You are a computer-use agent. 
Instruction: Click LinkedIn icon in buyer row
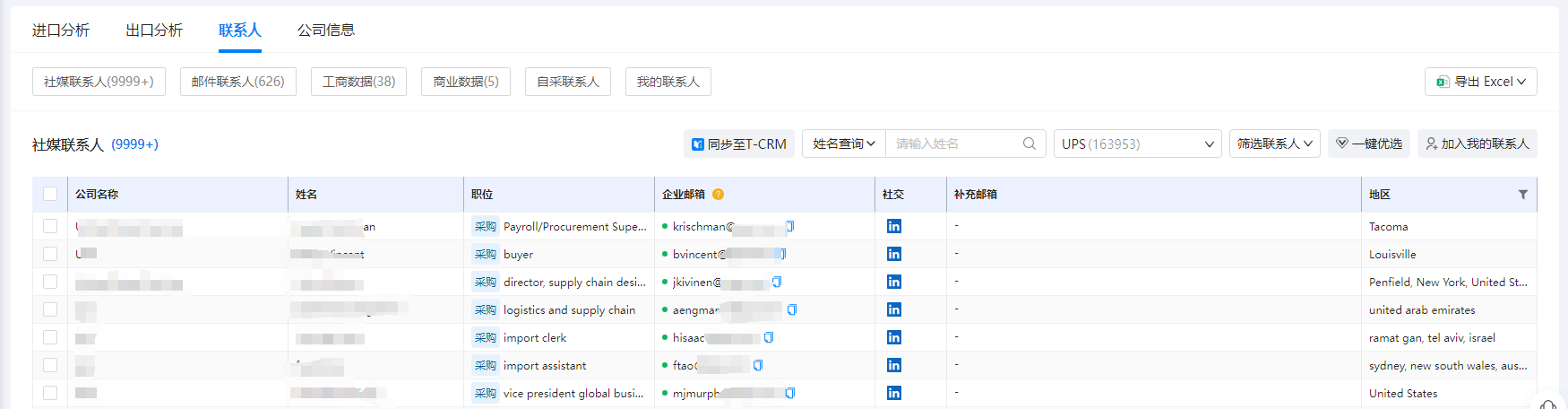coord(893,254)
